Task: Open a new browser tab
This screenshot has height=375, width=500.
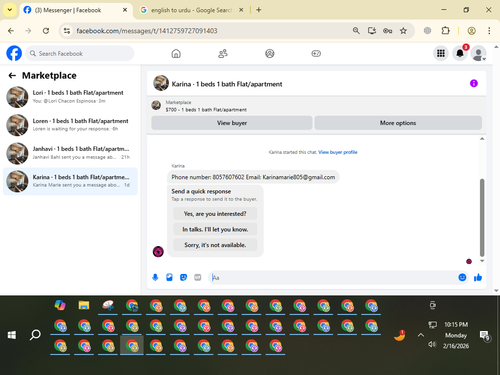Action: tap(259, 10)
